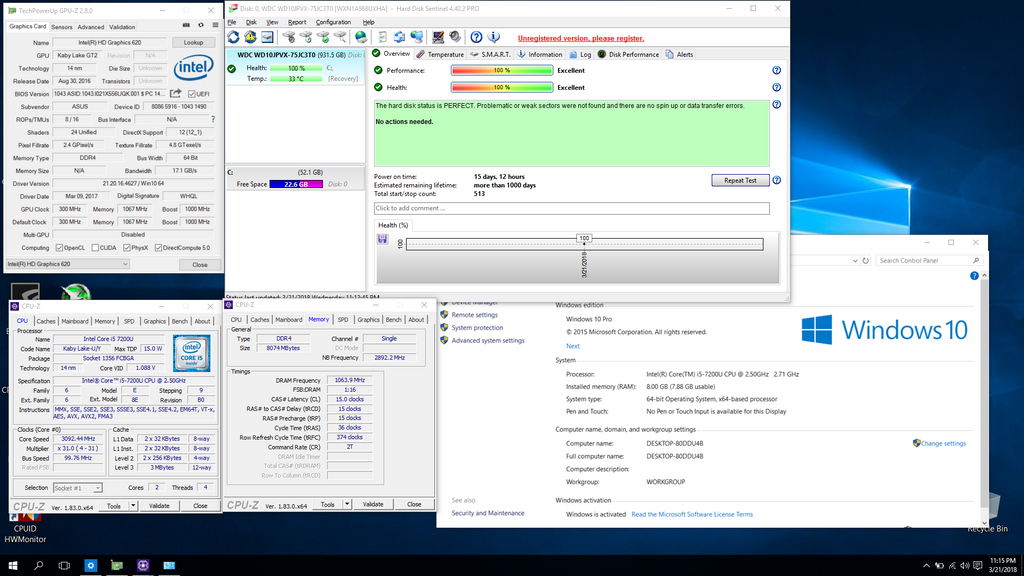Click the Unregistered version, please register link
This screenshot has height=576, width=1024.
pos(580,38)
